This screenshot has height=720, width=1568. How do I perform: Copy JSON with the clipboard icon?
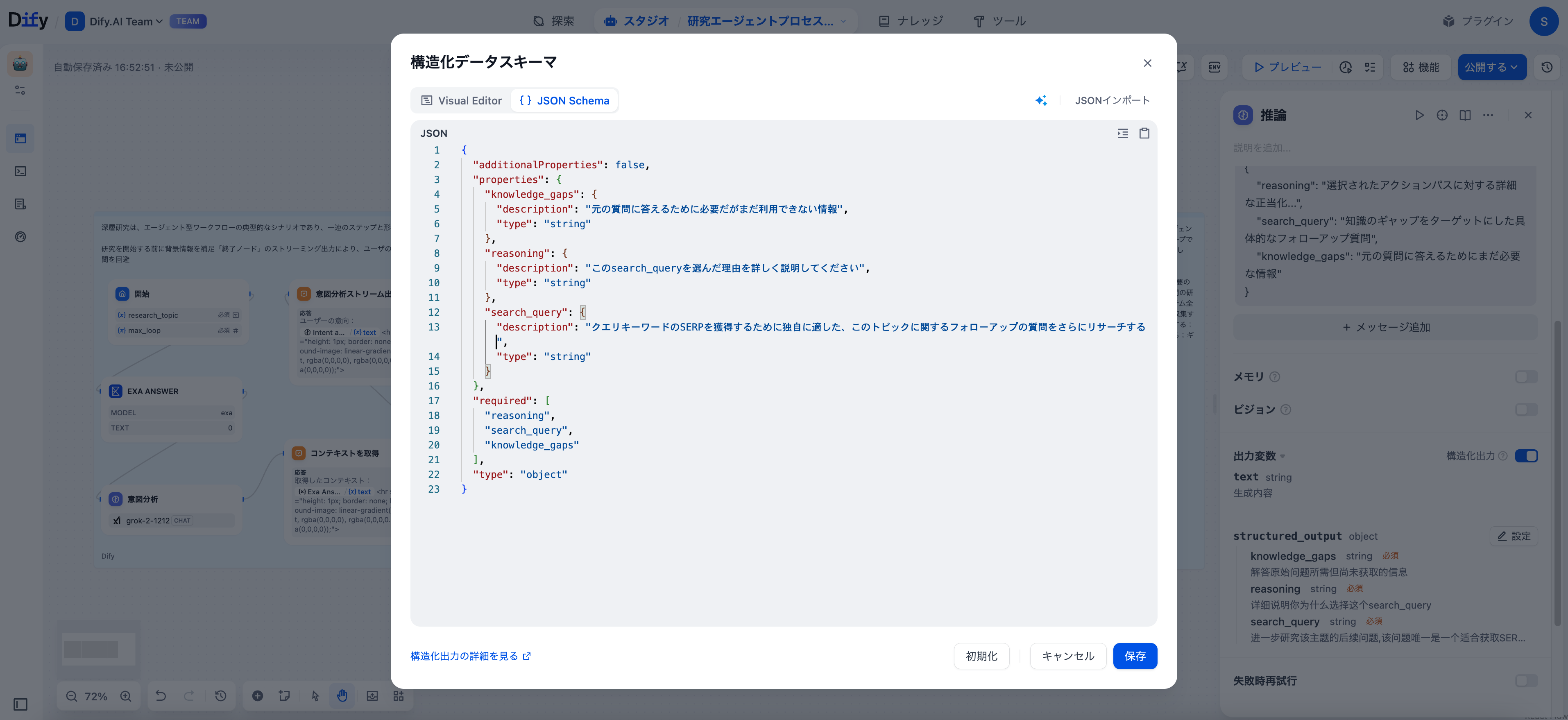coord(1144,133)
